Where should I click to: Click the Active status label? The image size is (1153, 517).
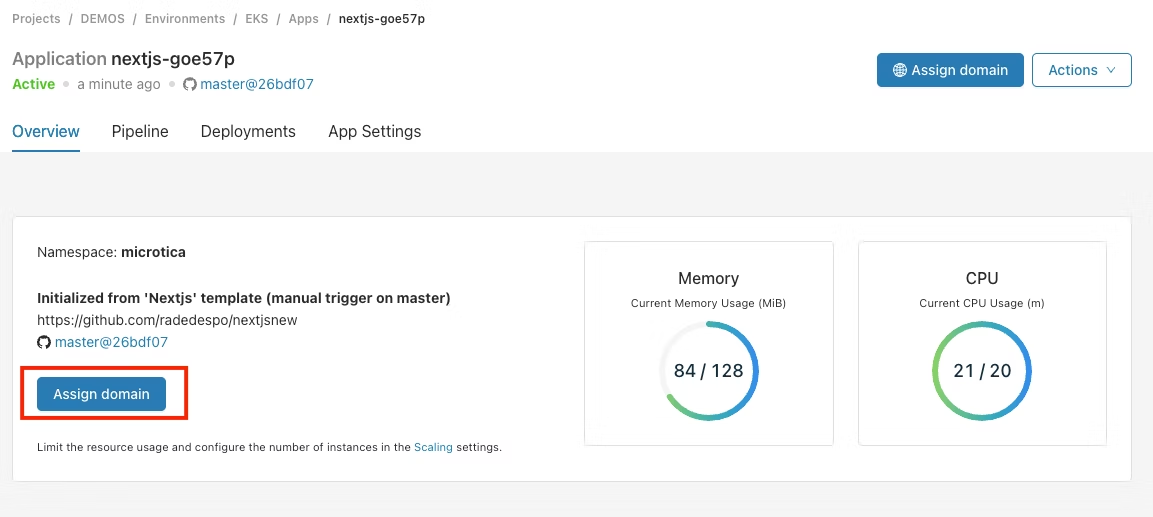pos(34,85)
